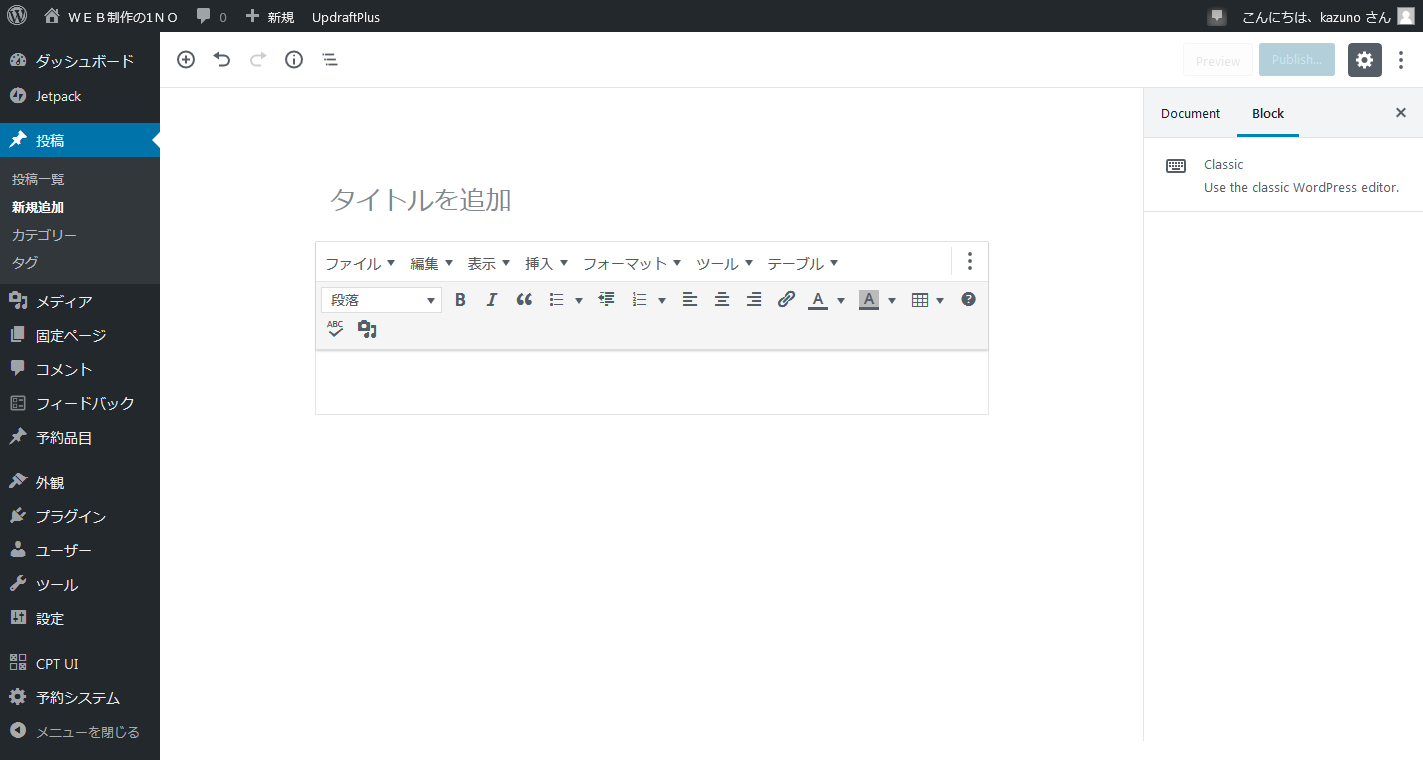Undo the last editor action
Viewport: 1423px width, 760px height.
tap(222, 60)
